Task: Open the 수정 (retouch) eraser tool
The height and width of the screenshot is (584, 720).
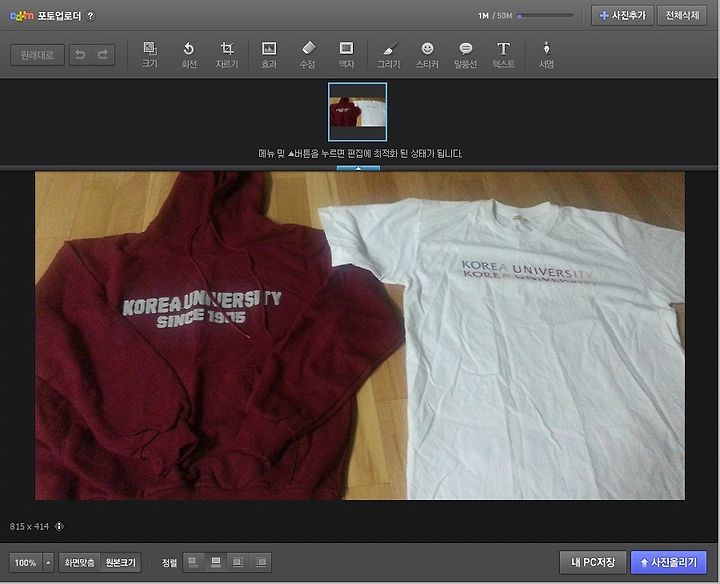Action: [x=307, y=55]
